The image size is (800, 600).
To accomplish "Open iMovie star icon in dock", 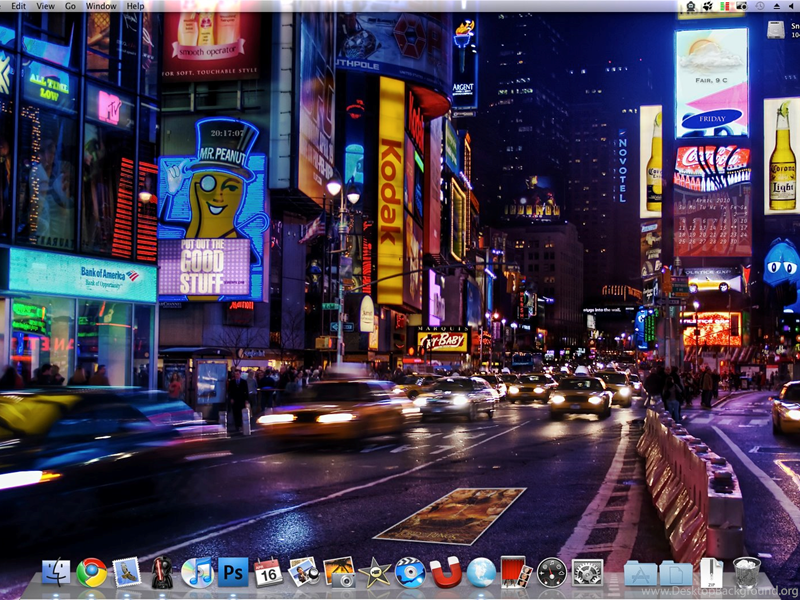I will click(375, 572).
